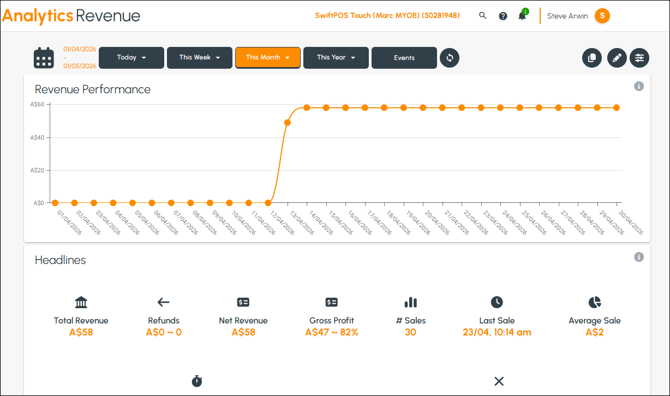670x396 pixels.
Task: Click Last Sale 23/04, 10:14 am value
Action: (x=497, y=332)
